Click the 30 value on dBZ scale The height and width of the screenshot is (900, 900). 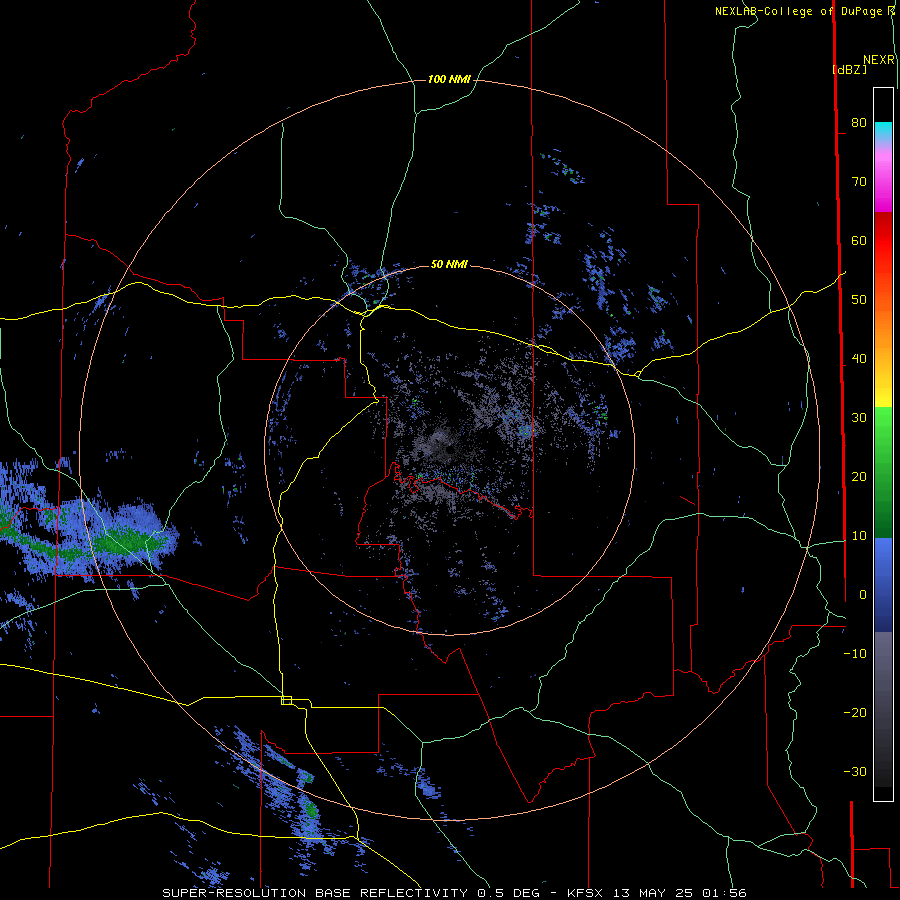click(x=859, y=417)
